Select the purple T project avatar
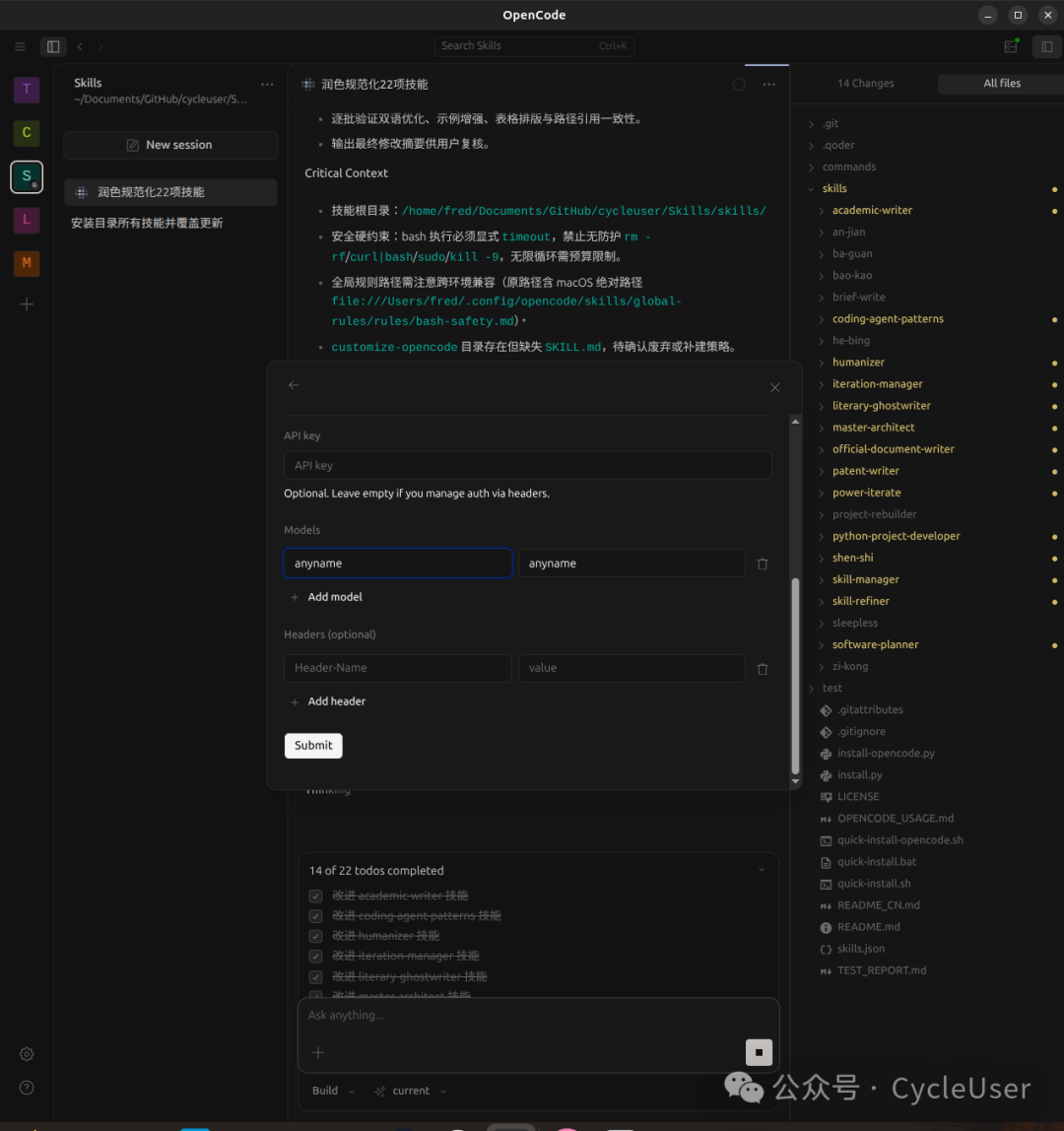Screen dimensions: 1064x1131 27,90
